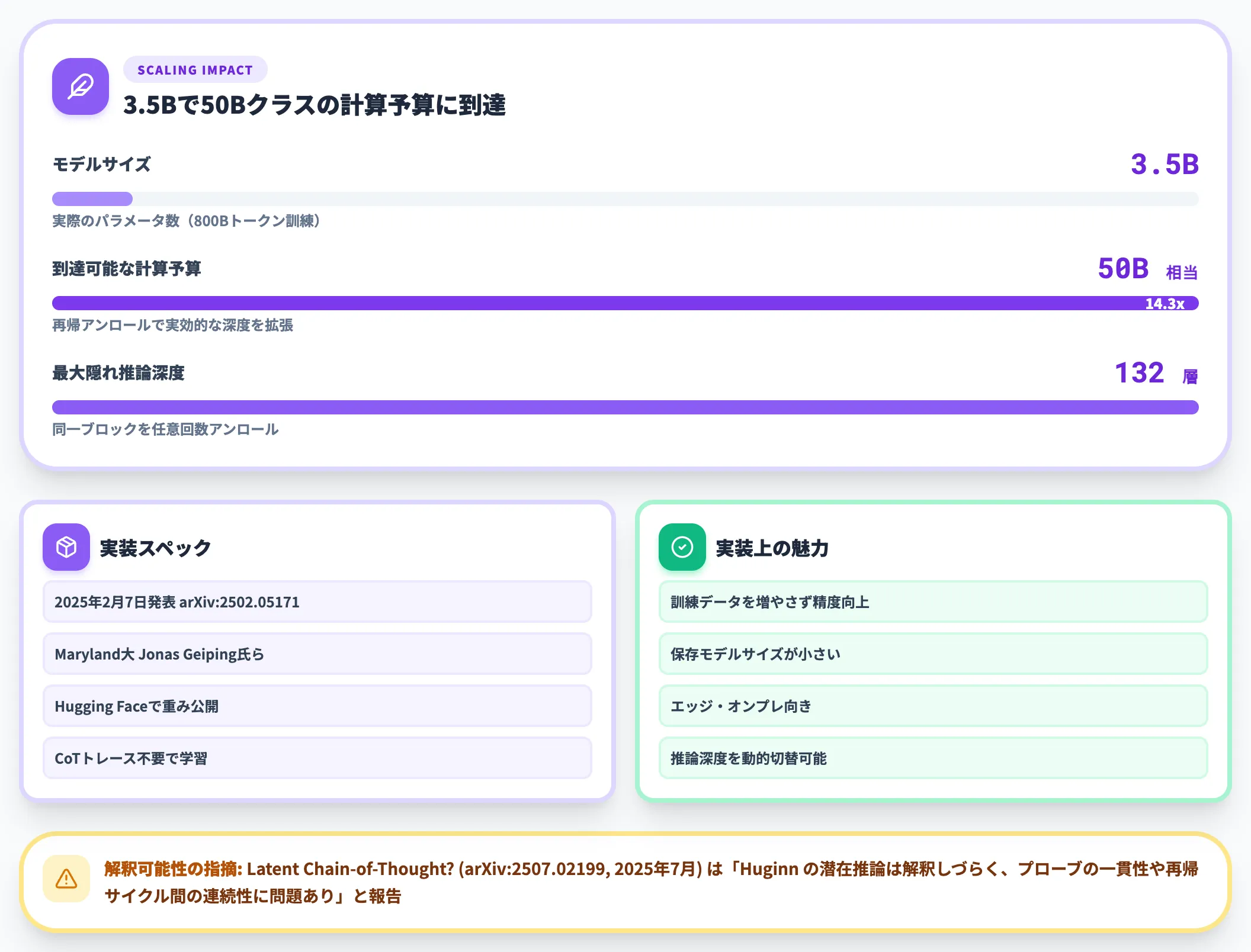The width and height of the screenshot is (1251, 952).
Task: Select row 訓練データを増やさず精度向上
Action: (x=934, y=602)
